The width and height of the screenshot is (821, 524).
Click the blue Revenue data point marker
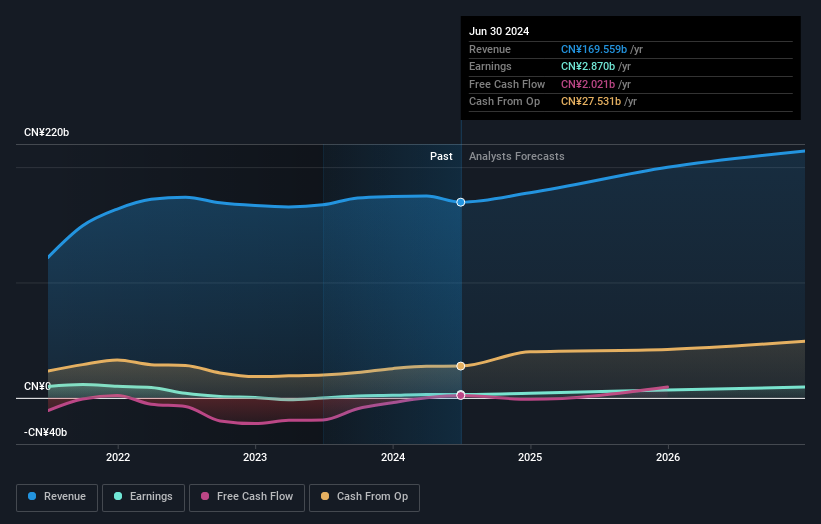tap(461, 202)
